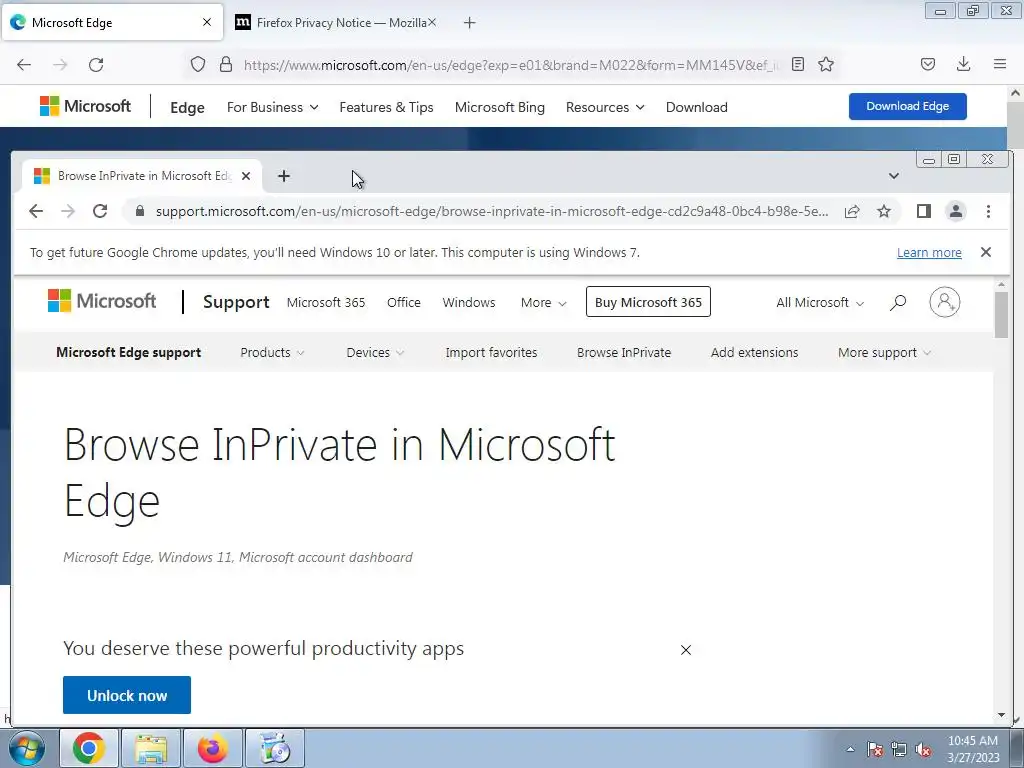Open the Download menu item on Edge page
Viewport: 1024px width, 768px height.
[x=696, y=107]
